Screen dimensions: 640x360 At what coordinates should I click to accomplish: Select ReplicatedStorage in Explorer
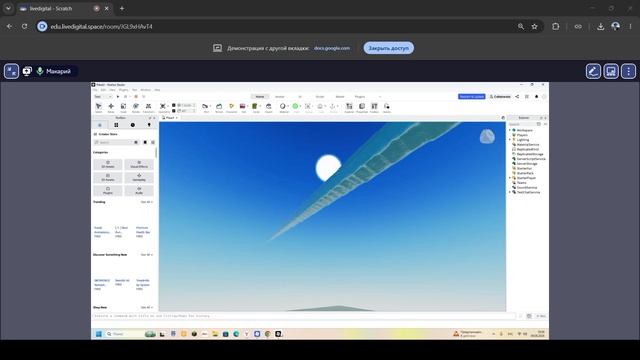530,154
